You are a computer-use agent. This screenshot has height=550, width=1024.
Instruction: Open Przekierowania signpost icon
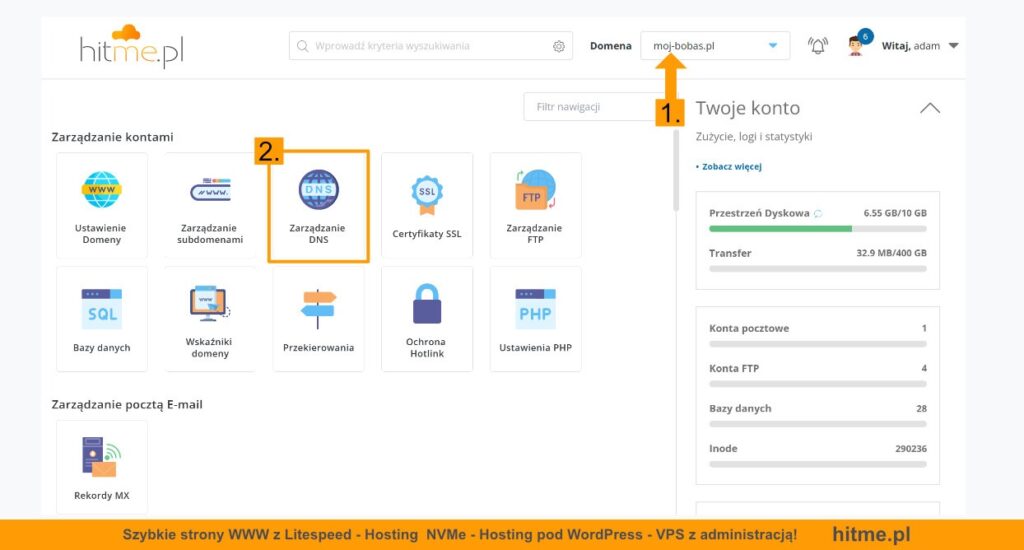coord(318,308)
